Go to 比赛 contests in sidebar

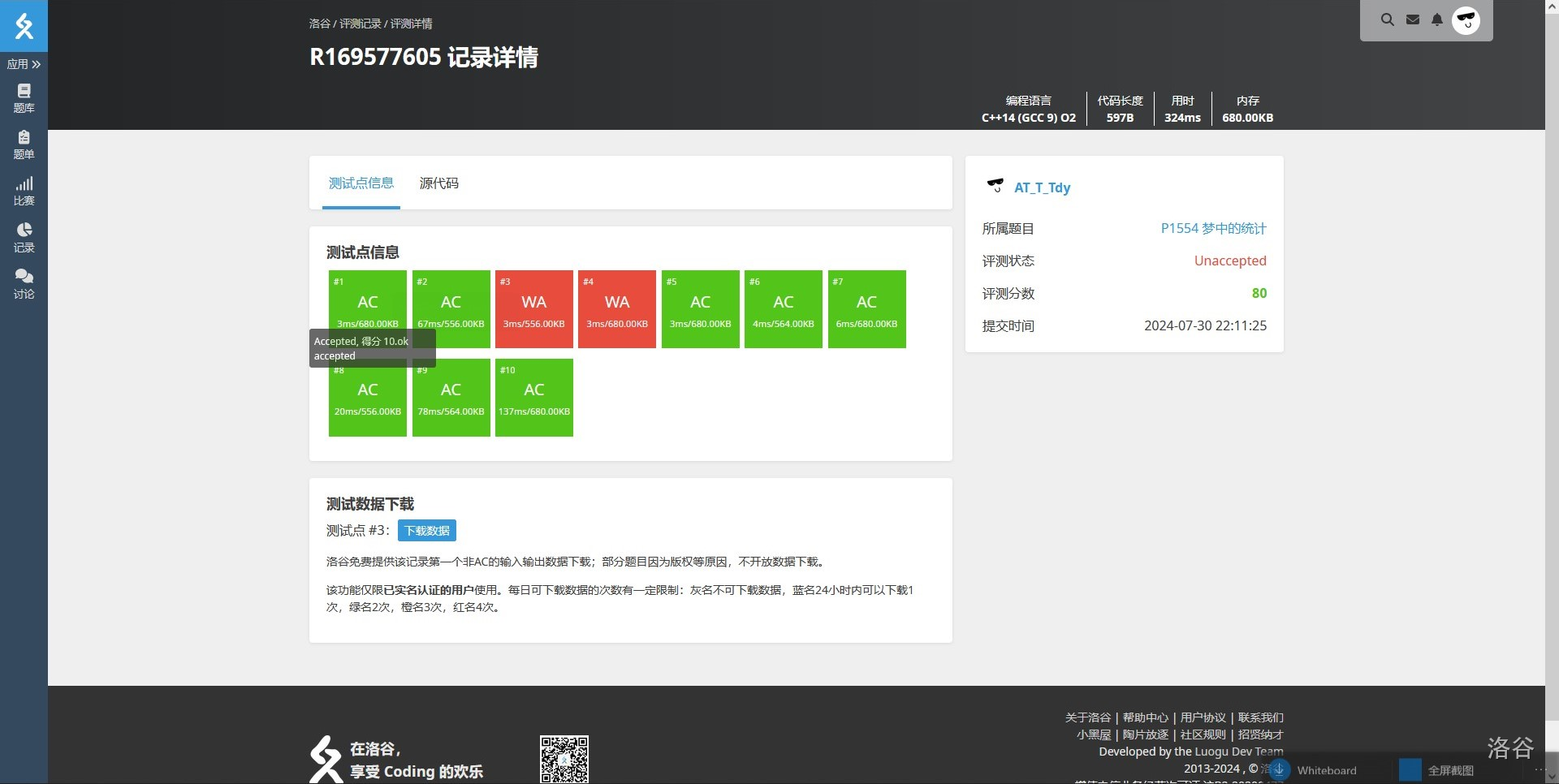[x=24, y=192]
